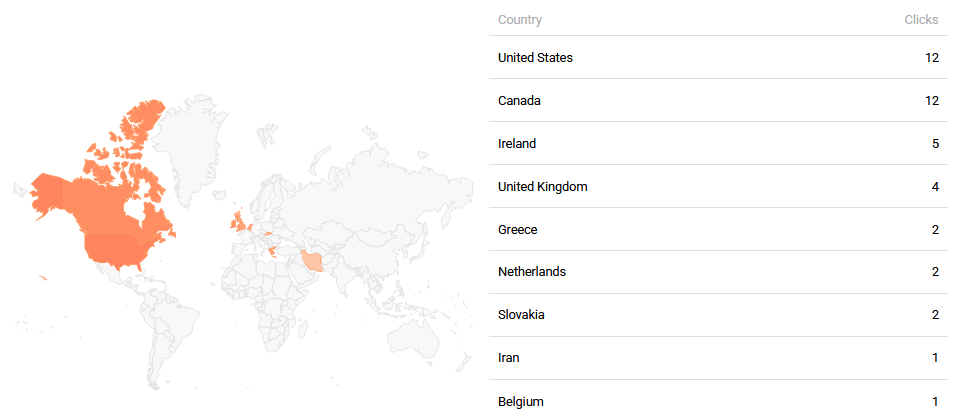Choose the Greece row label
965x419 pixels.
pyautogui.click(x=518, y=230)
